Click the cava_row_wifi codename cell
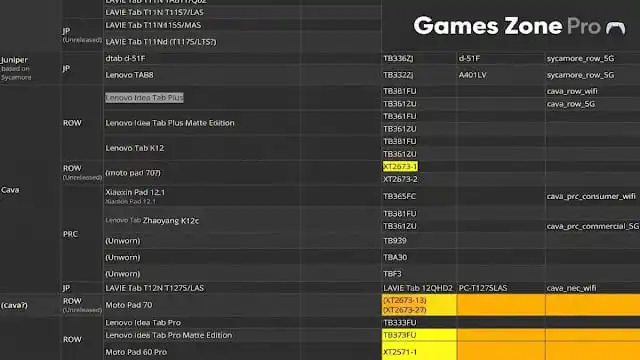This screenshot has width=640, height=360. 572,91
